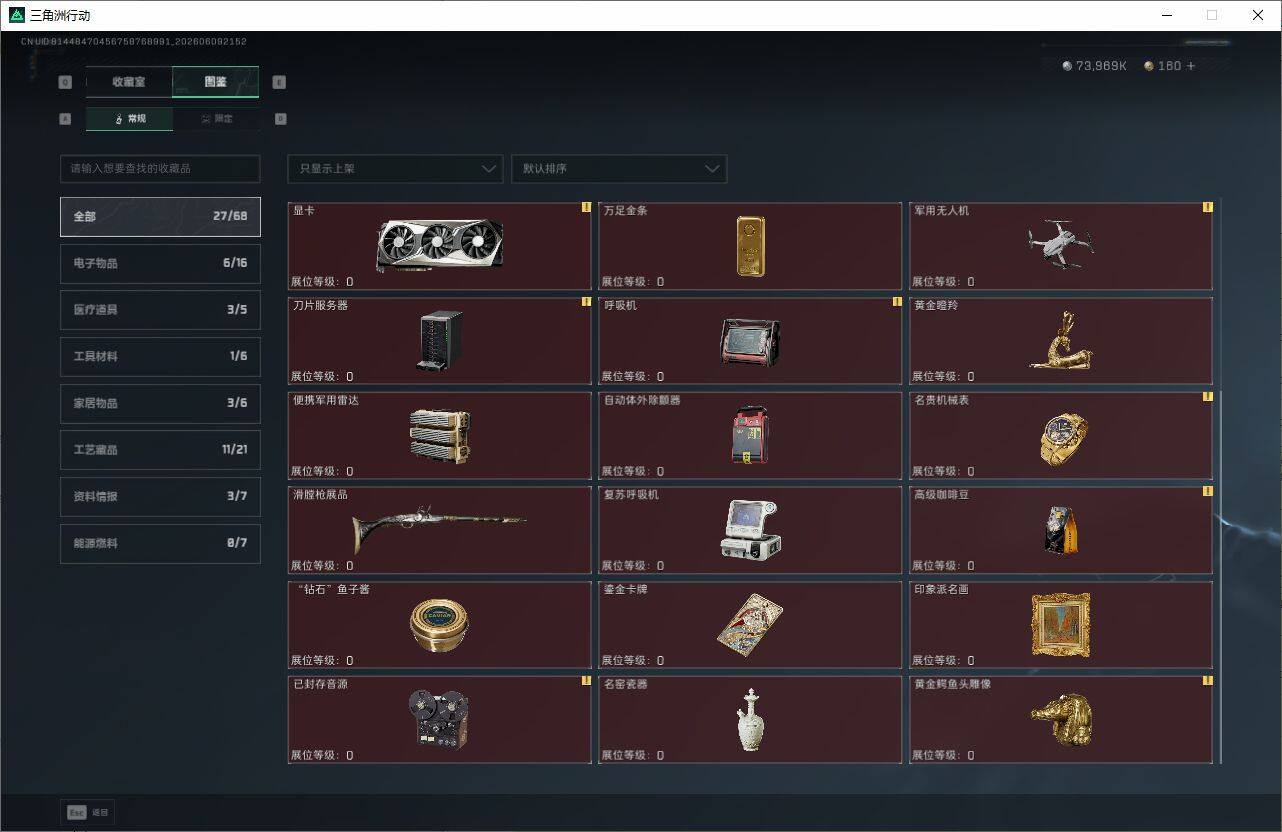Select the 自动体外除颤器 defibrillator item

(x=750, y=436)
